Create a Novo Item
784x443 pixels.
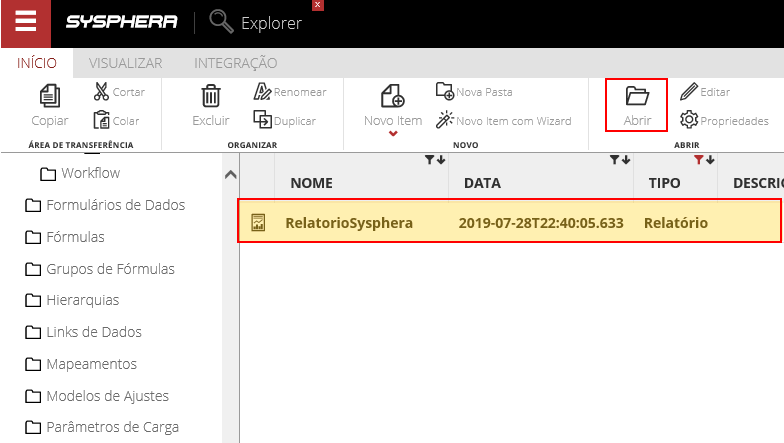pos(393,106)
